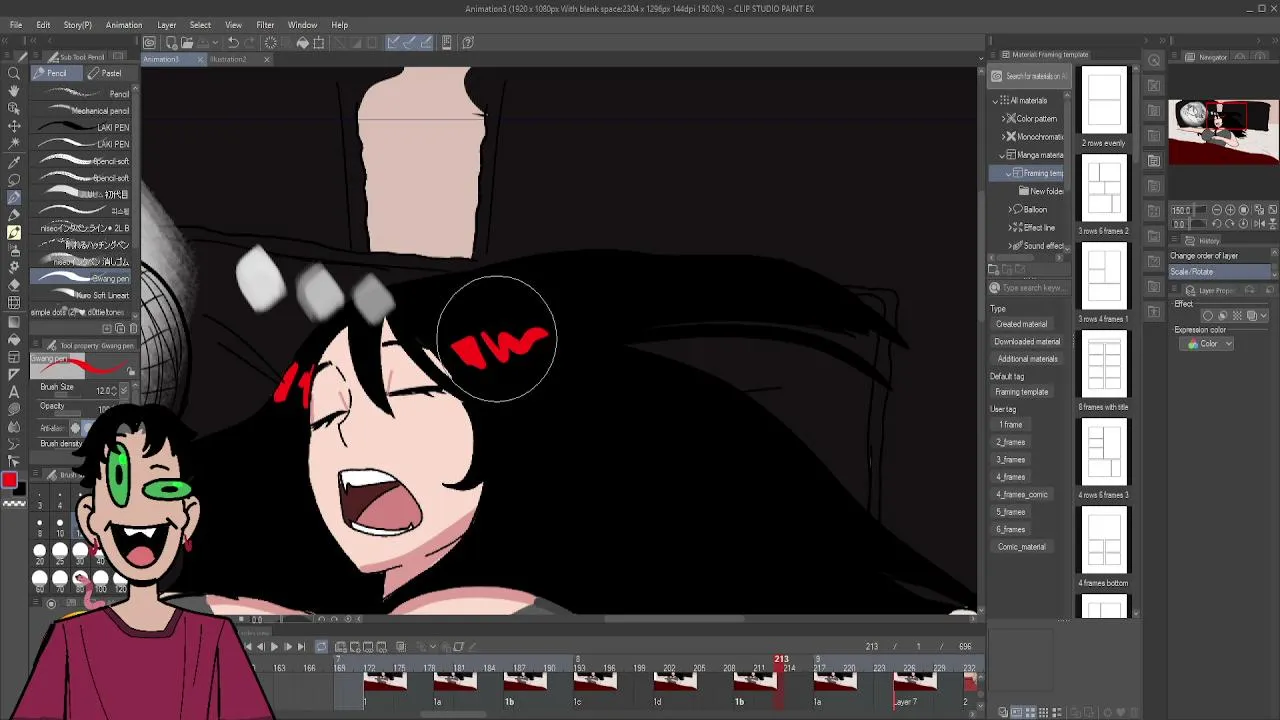Select the Eyedropper tool
This screenshot has height=720, width=1280.
coord(14,161)
